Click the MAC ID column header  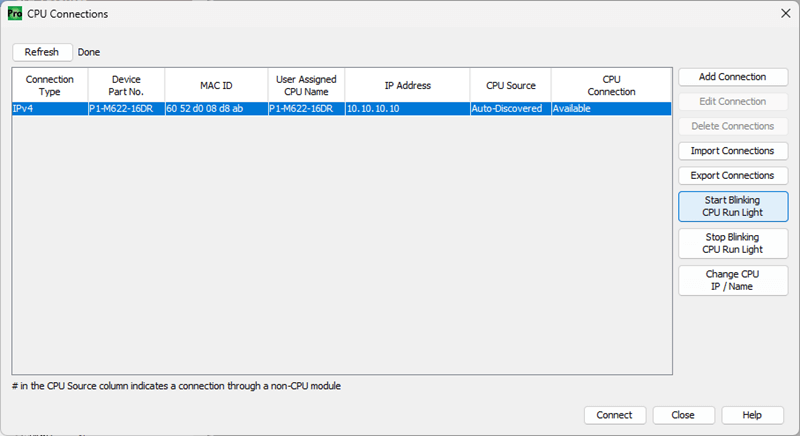point(215,85)
